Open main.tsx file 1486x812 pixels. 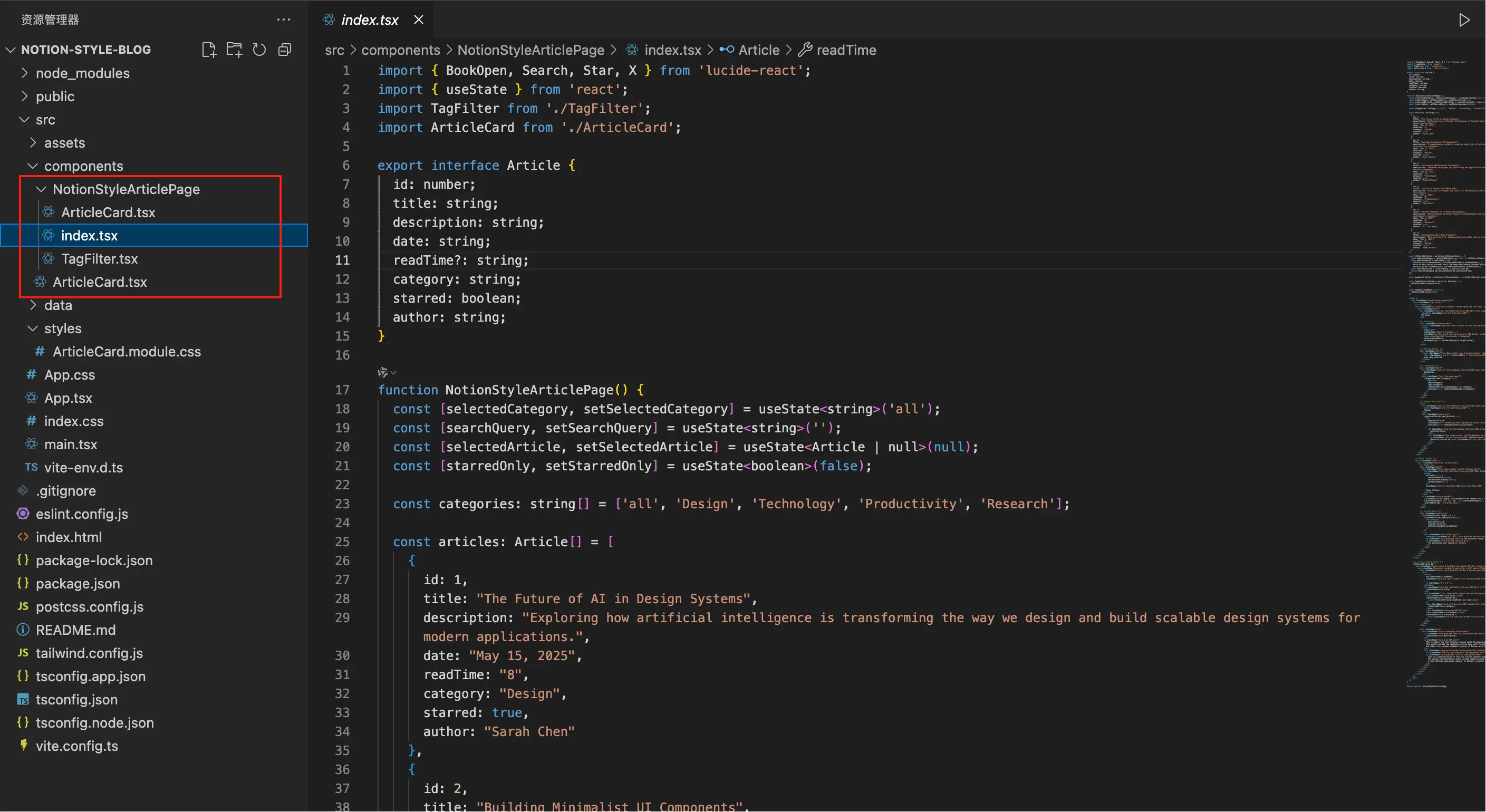[70, 444]
